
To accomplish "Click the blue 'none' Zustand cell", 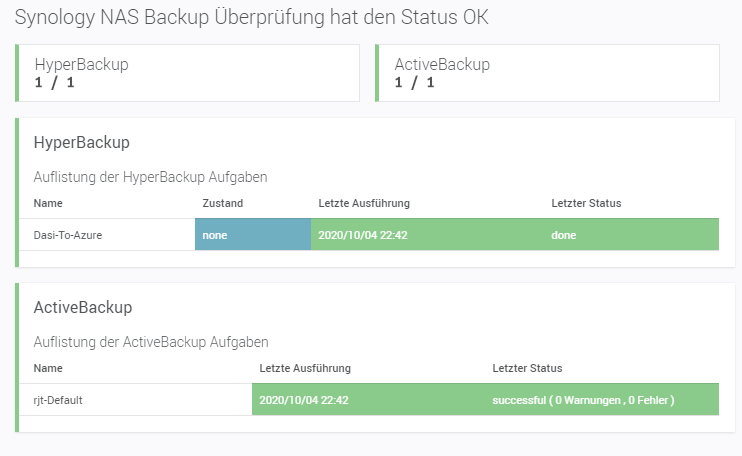I will pos(252,235).
